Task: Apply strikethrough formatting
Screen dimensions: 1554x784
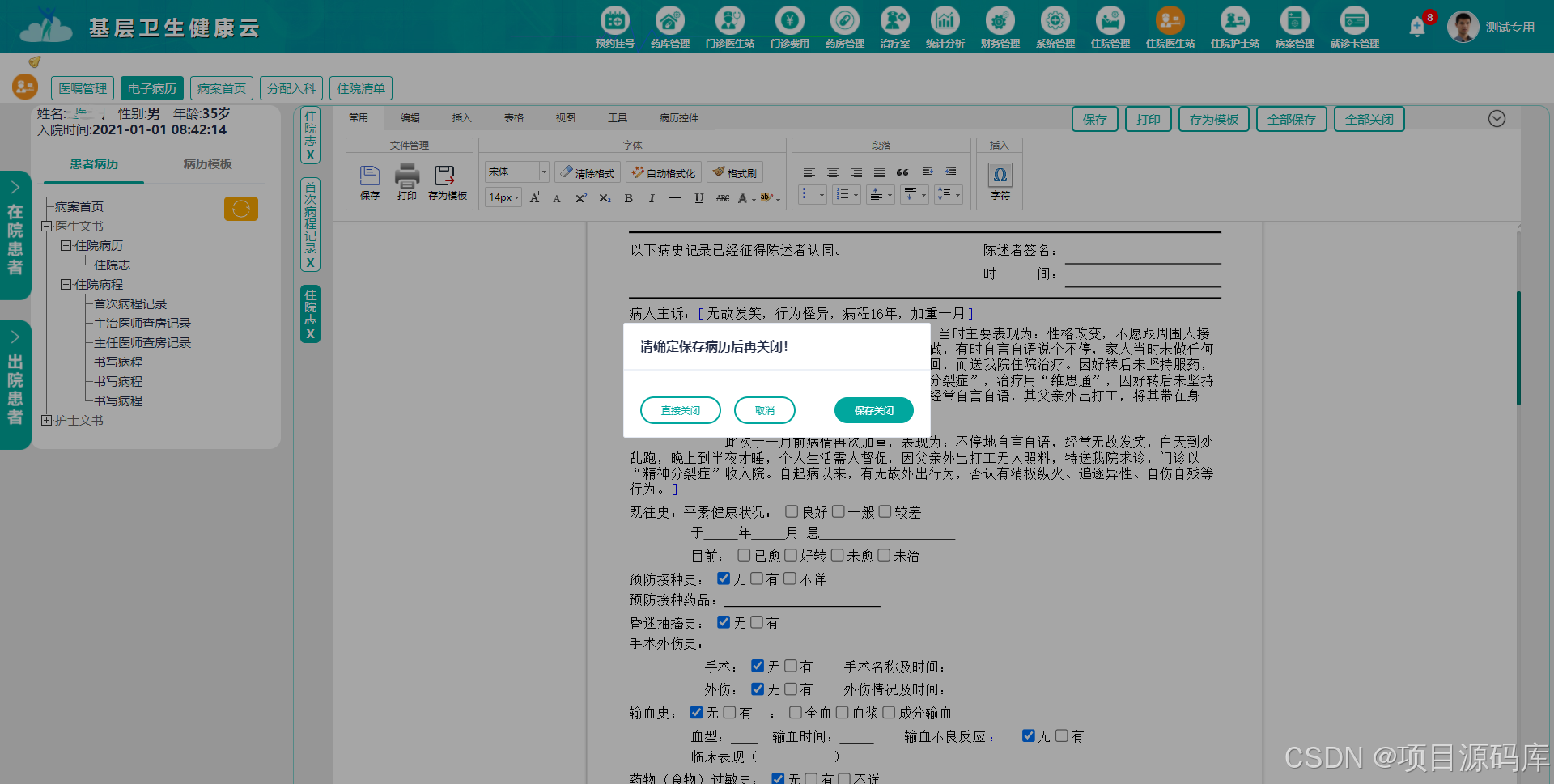Action: click(x=722, y=198)
